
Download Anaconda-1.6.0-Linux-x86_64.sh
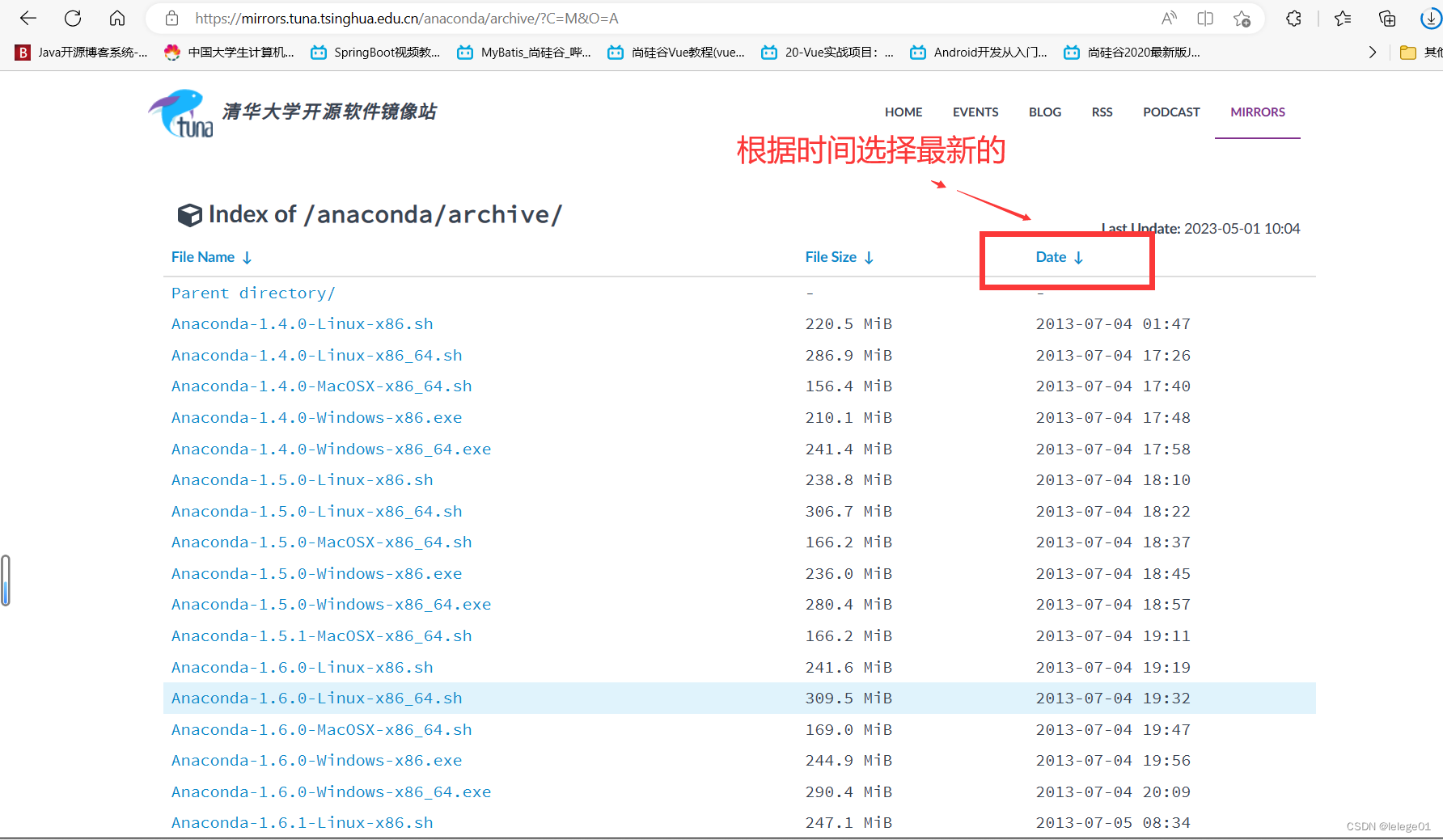point(317,699)
